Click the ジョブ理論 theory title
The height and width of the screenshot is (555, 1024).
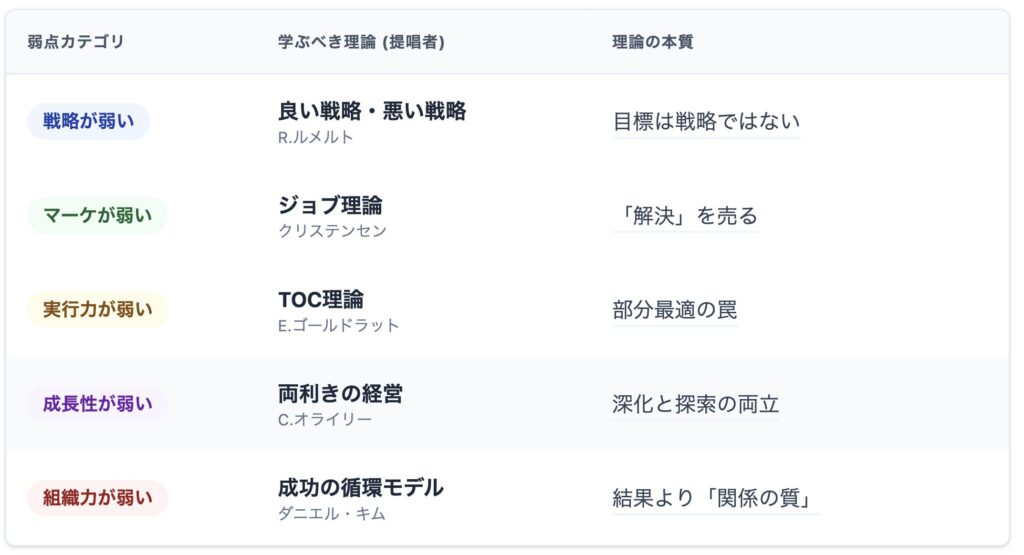tap(330, 205)
